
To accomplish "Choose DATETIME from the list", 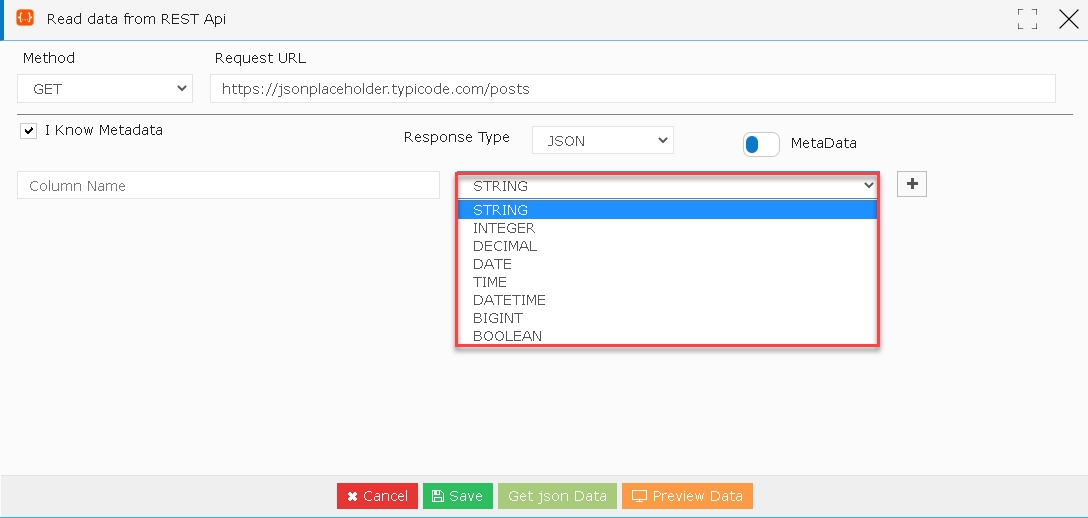I will (668, 300).
